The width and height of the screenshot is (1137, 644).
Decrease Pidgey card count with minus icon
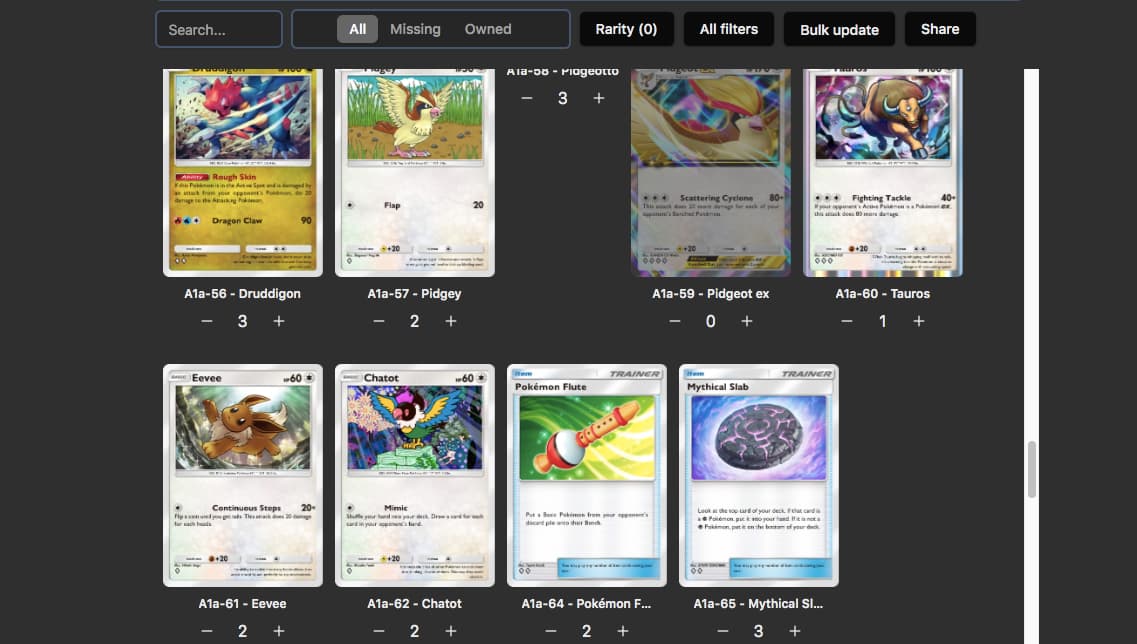(x=379, y=321)
